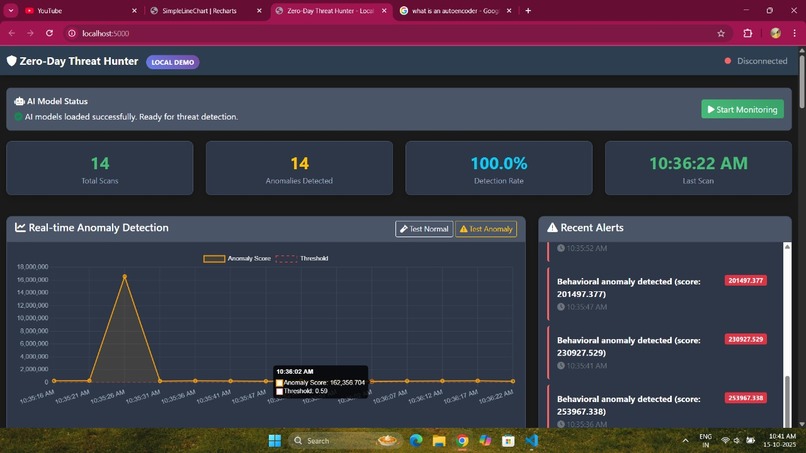Run the Test Normal sample
The height and width of the screenshot is (453, 806).
point(424,229)
